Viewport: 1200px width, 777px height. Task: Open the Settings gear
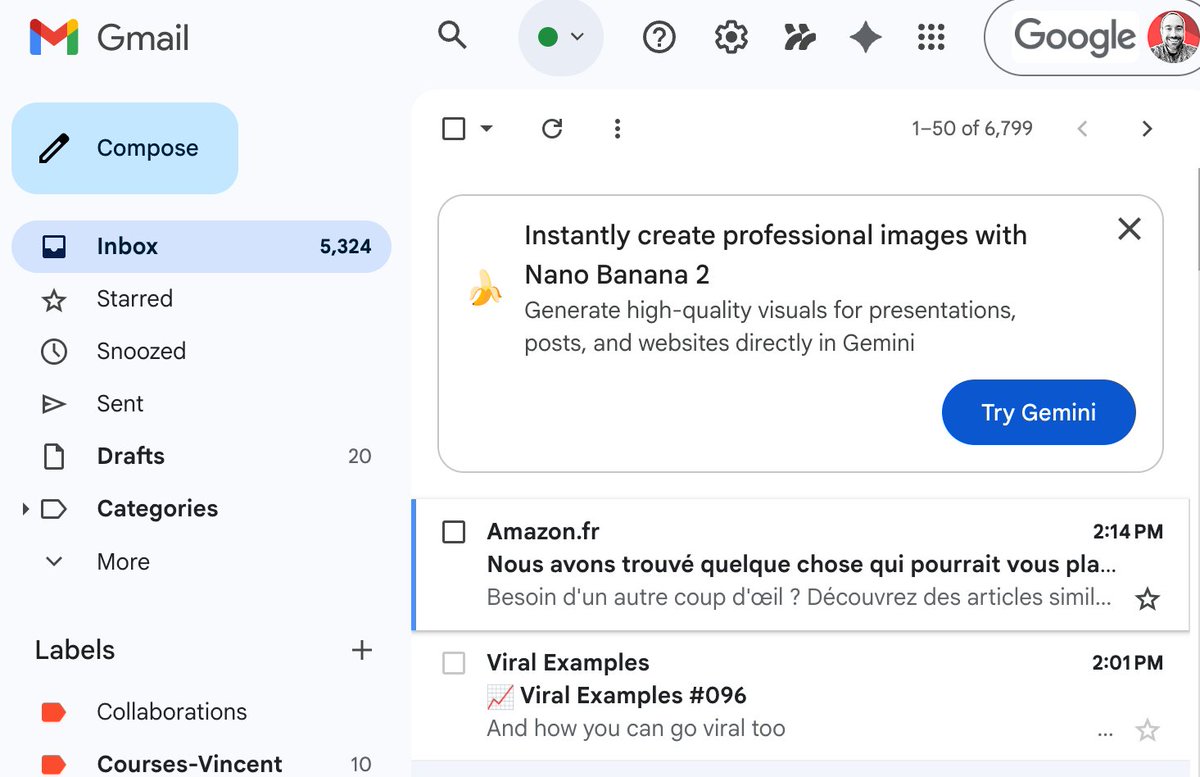coord(732,38)
